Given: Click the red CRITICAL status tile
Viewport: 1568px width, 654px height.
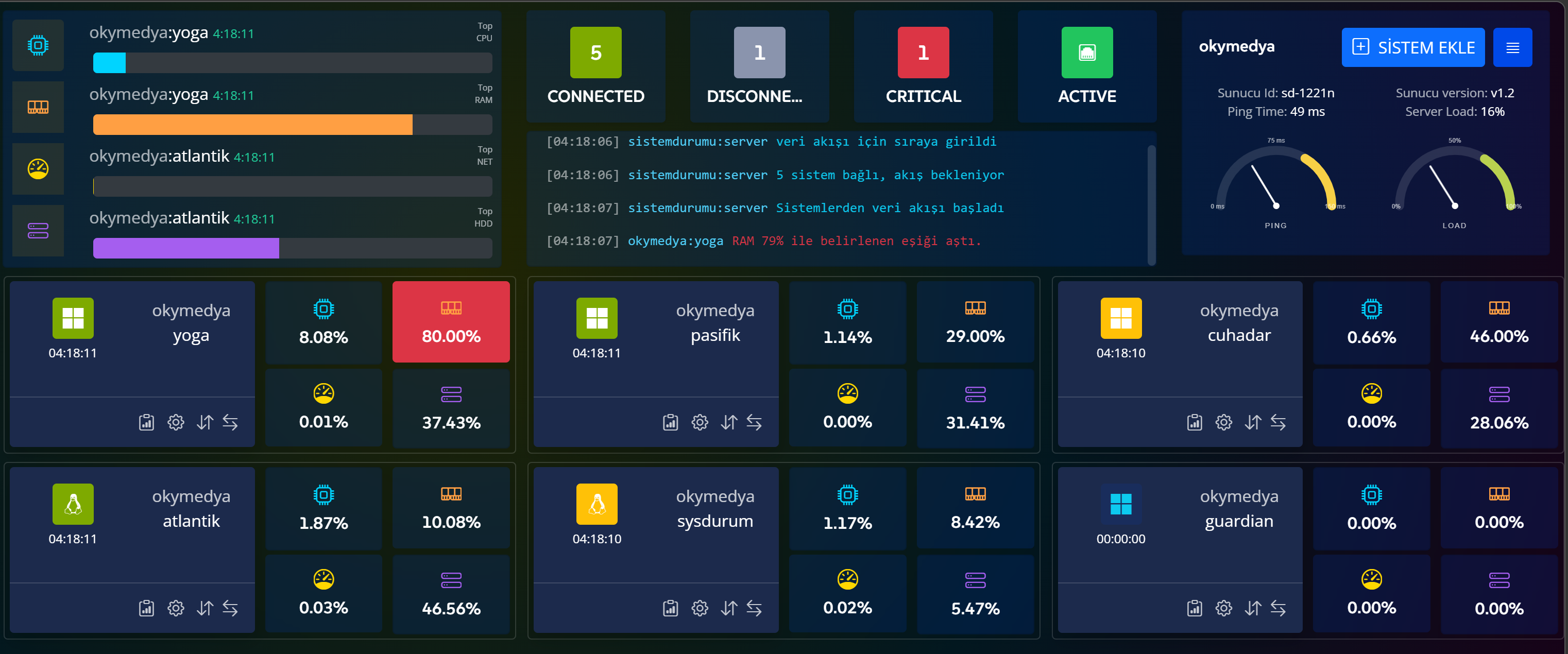Looking at the screenshot, I should pos(923,66).
